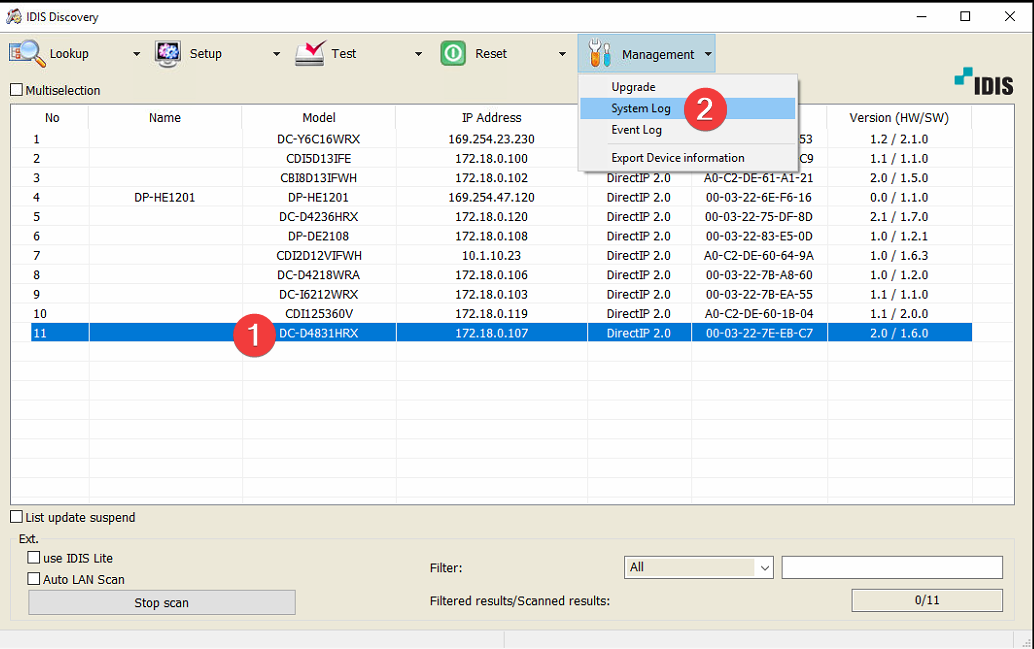Minimize the IDIS Discovery window
The image size is (1034, 649).
[921, 16]
